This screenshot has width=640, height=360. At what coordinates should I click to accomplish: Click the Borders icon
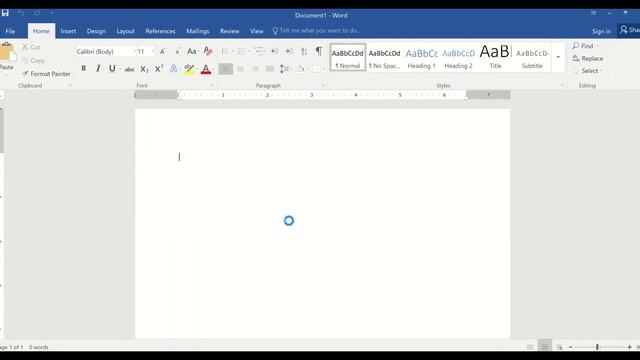pyautogui.click(x=317, y=69)
